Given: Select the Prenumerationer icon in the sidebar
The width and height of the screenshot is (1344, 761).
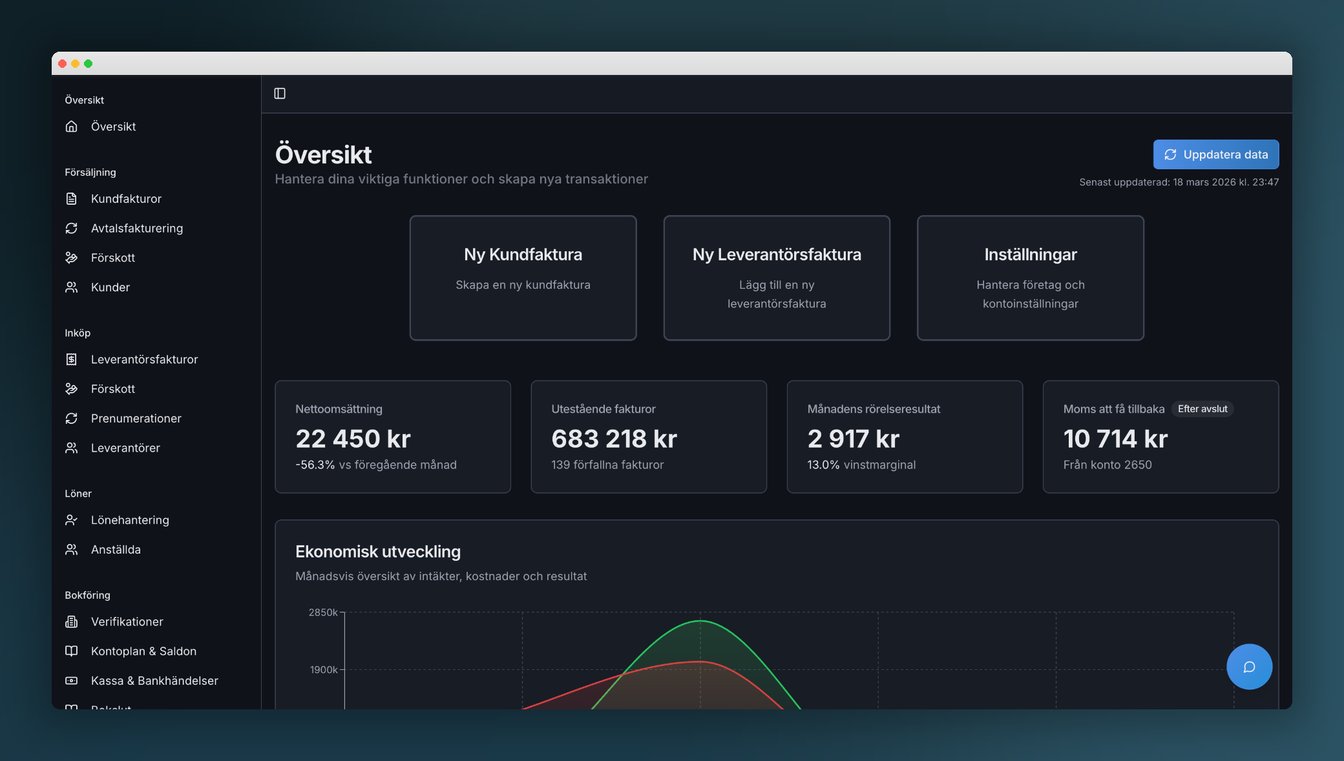Looking at the screenshot, I should (71, 418).
